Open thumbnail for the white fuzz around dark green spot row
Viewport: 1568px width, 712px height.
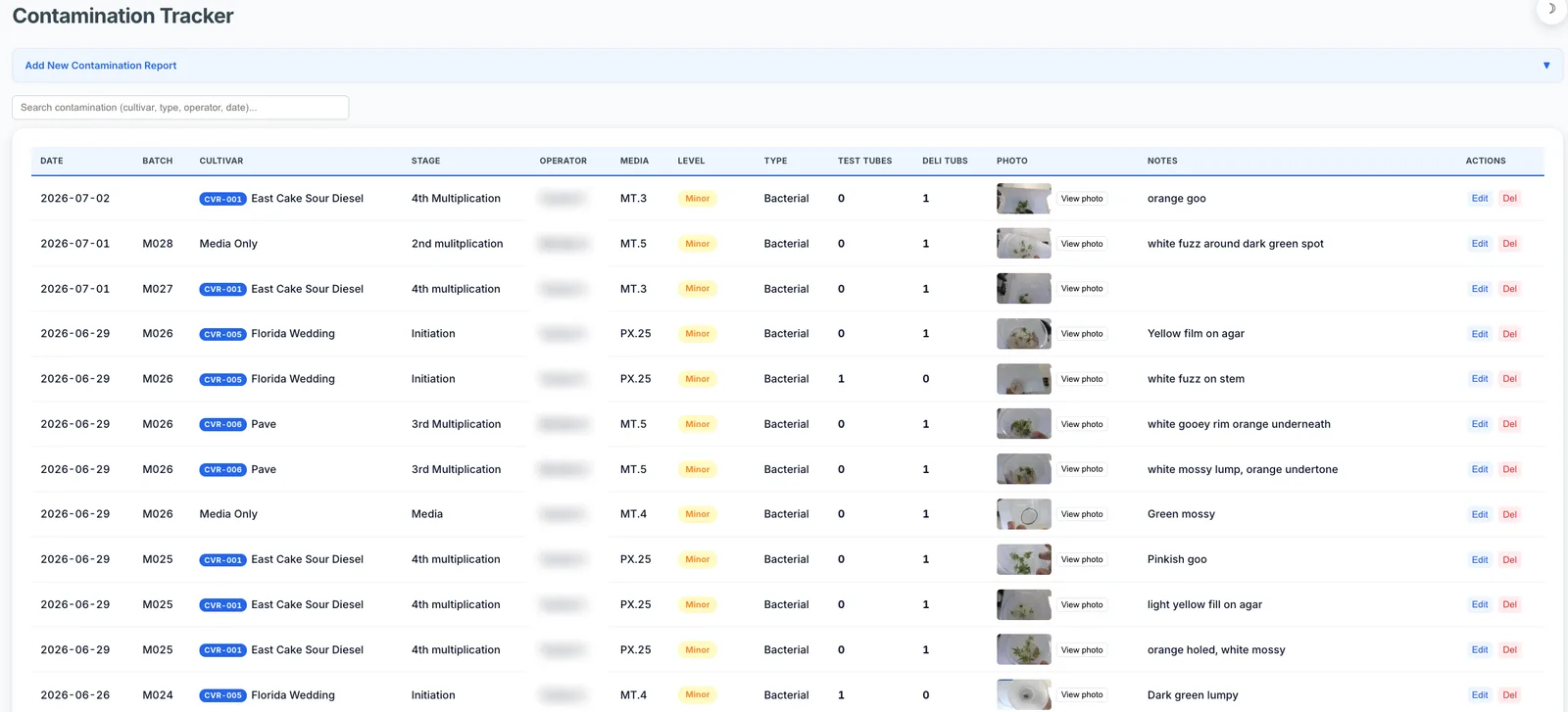(x=1023, y=244)
